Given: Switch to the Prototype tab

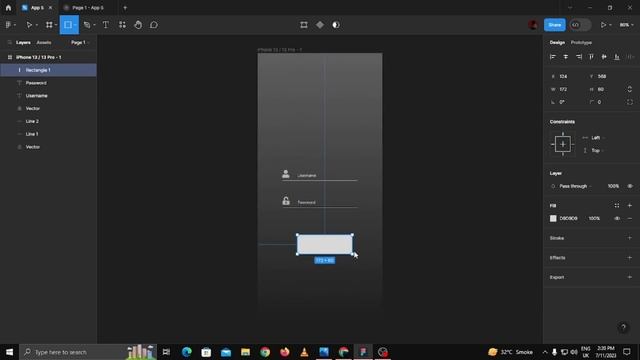Looking at the screenshot, I should click(x=581, y=42).
